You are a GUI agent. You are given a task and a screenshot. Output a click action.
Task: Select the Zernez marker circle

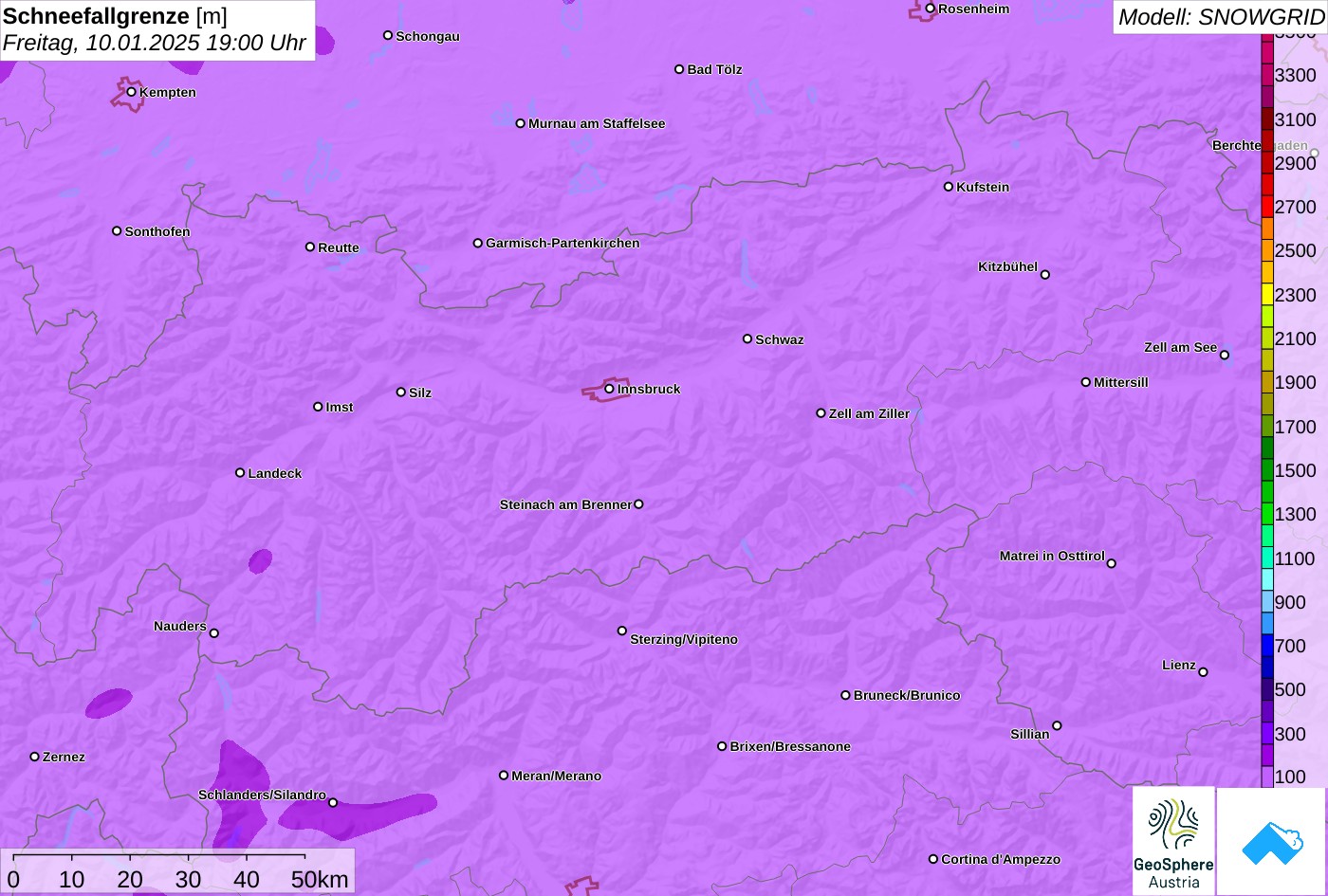point(35,757)
